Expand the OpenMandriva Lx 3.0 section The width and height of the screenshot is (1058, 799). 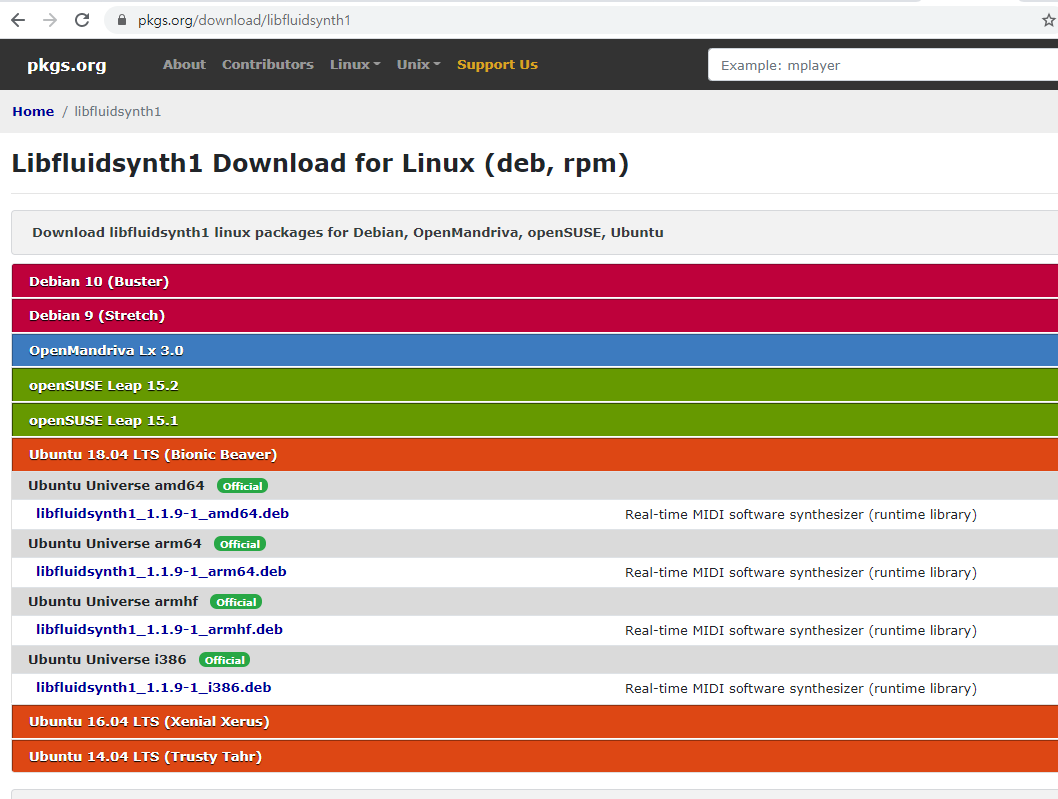click(534, 350)
